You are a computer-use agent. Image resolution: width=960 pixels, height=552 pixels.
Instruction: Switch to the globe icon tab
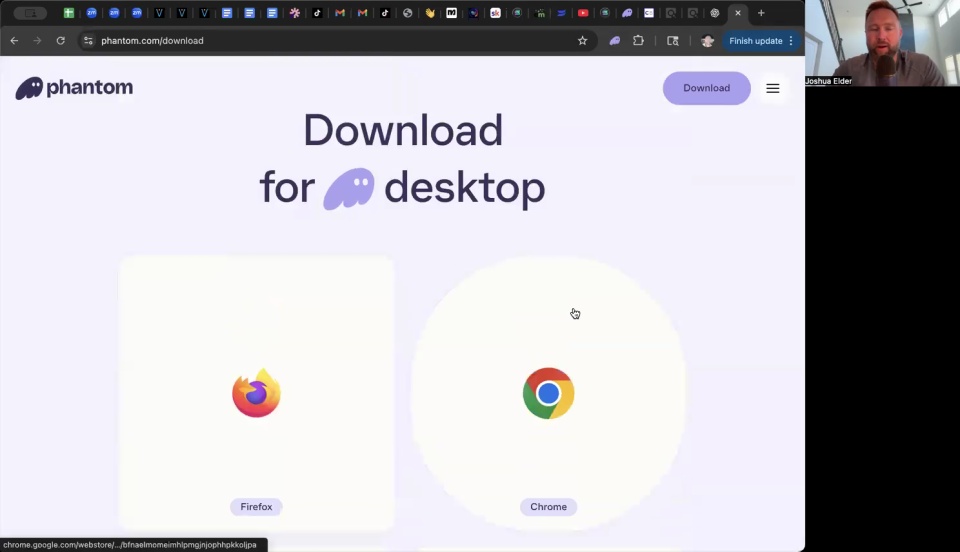pyautogui.click(x=407, y=13)
